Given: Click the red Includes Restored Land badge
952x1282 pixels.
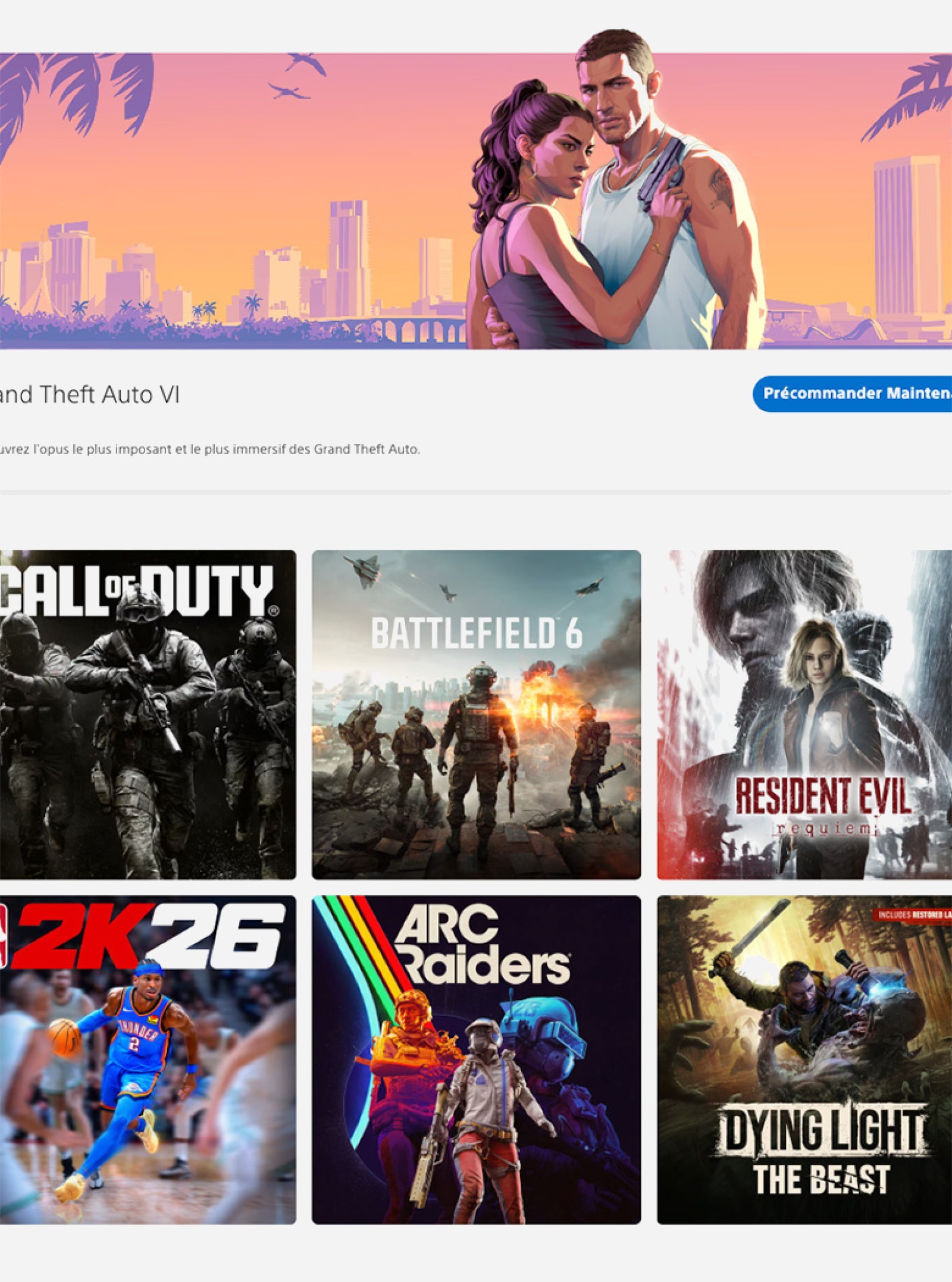Looking at the screenshot, I should [x=912, y=915].
